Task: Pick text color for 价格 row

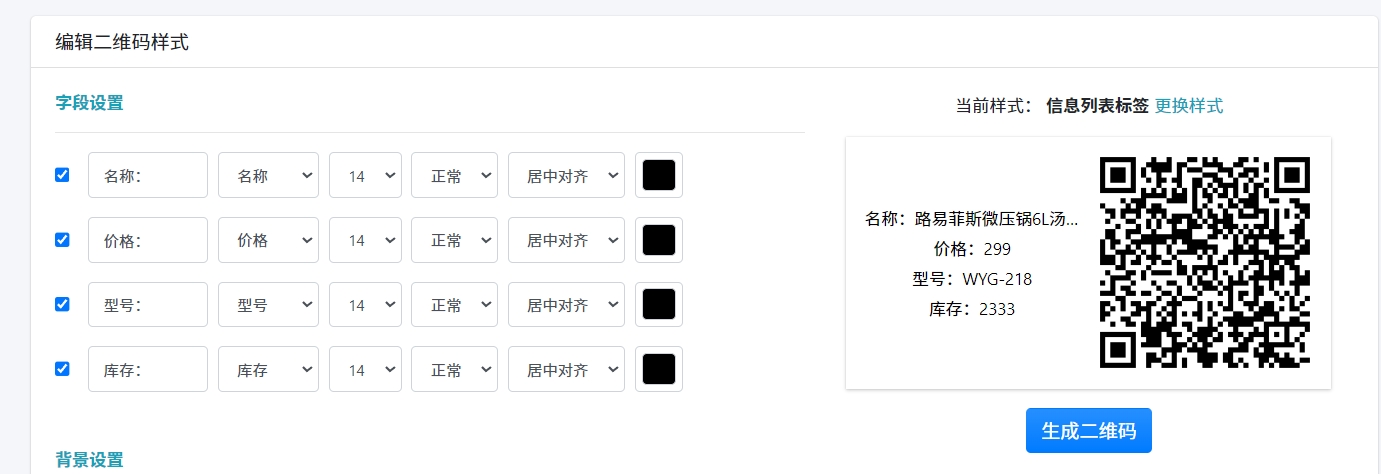Action: point(659,241)
